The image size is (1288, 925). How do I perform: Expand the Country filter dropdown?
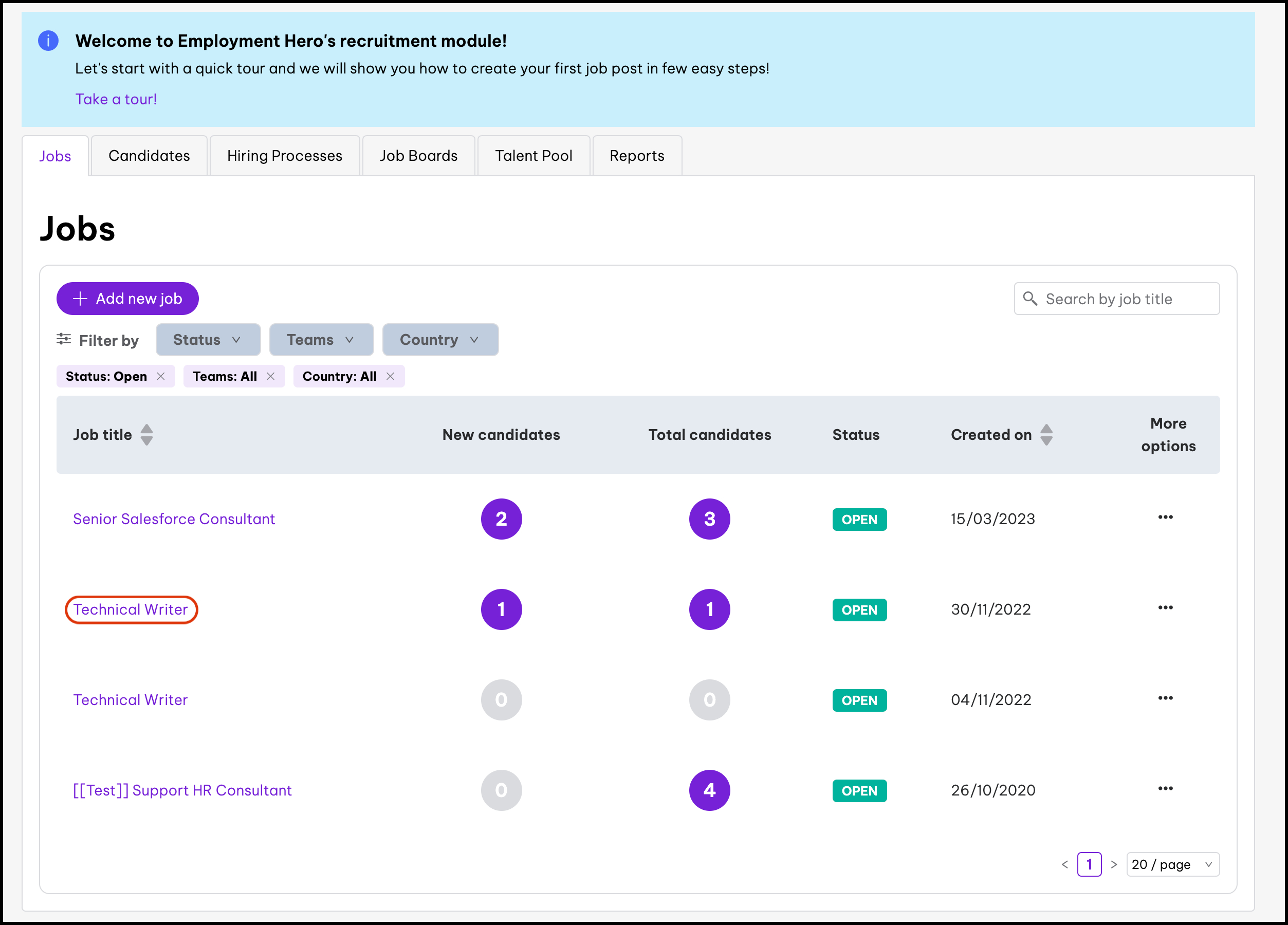coord(440,340)
